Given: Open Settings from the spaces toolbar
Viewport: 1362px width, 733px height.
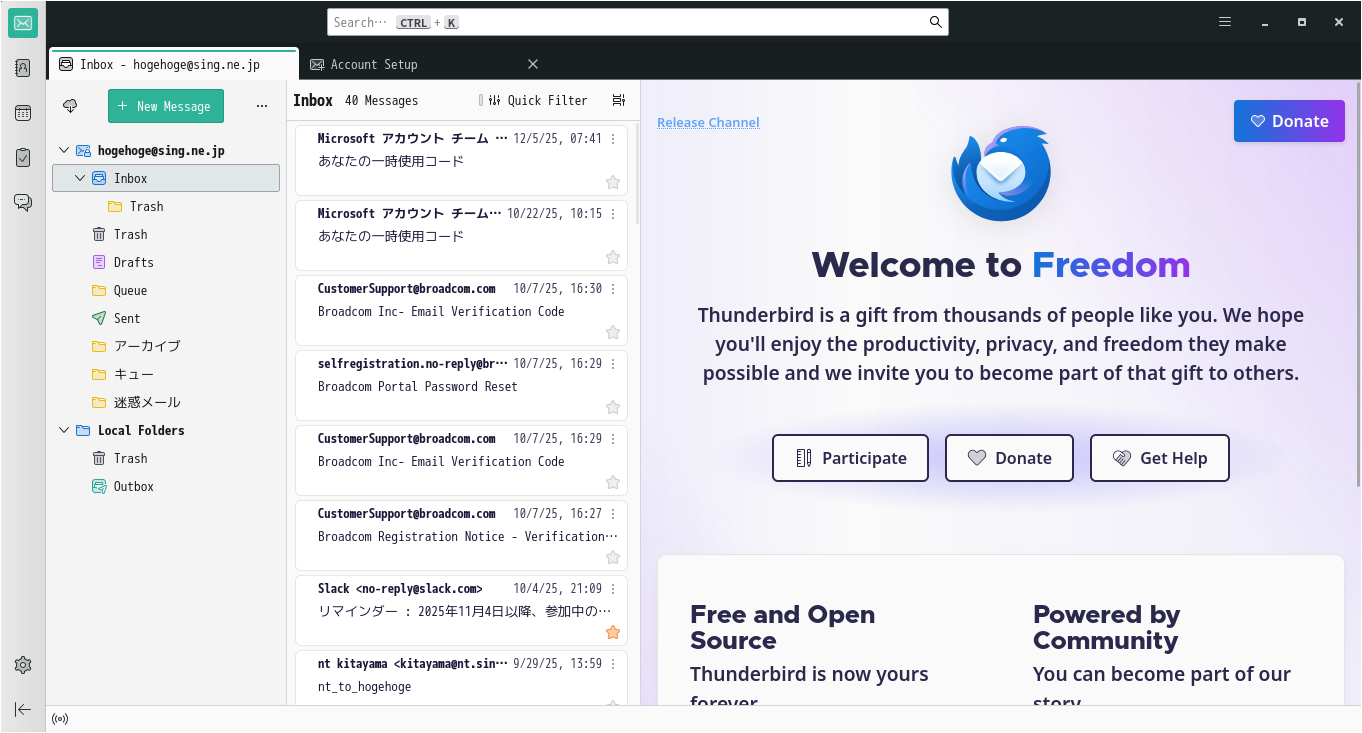Looking at the screenshot, I should (23, 665).
